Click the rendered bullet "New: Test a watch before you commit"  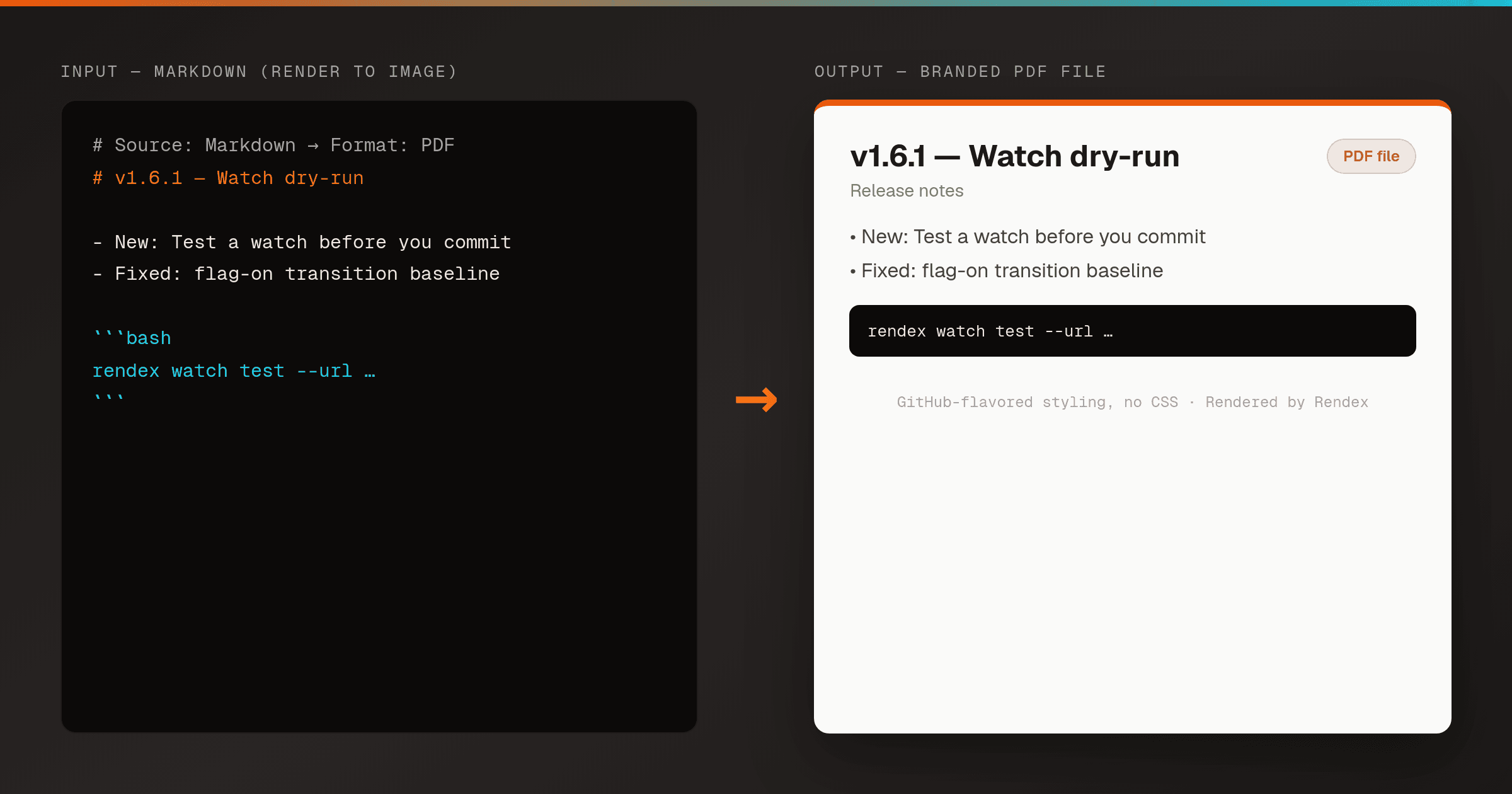click(1028, 237)
